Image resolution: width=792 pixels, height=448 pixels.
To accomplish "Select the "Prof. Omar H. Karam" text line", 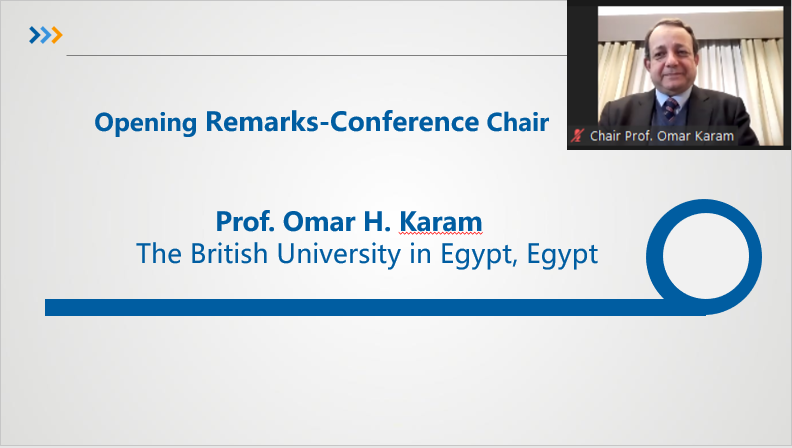I will pos(349,221).
